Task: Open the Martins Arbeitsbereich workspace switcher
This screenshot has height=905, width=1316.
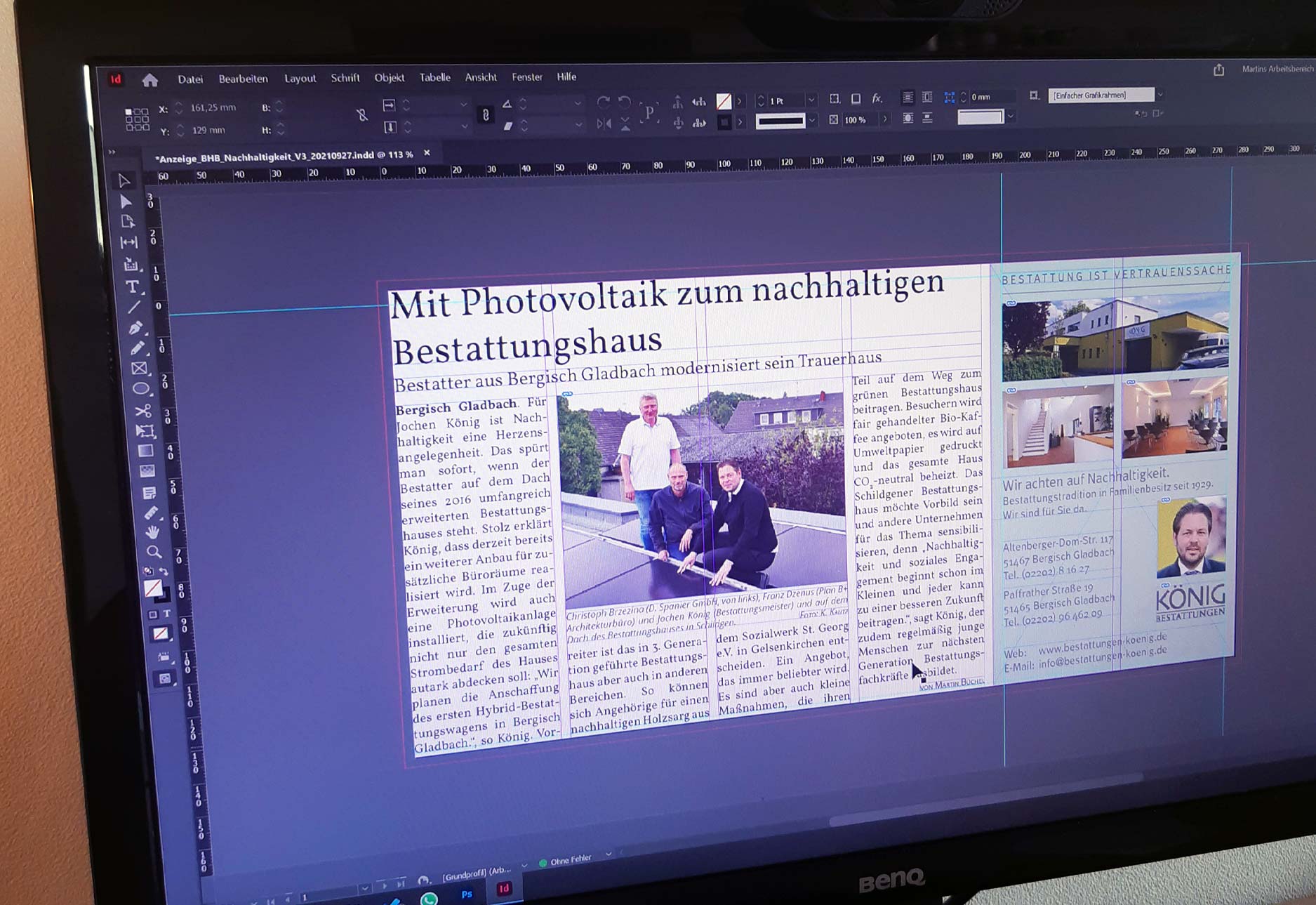Action: tap(1277, 69)
